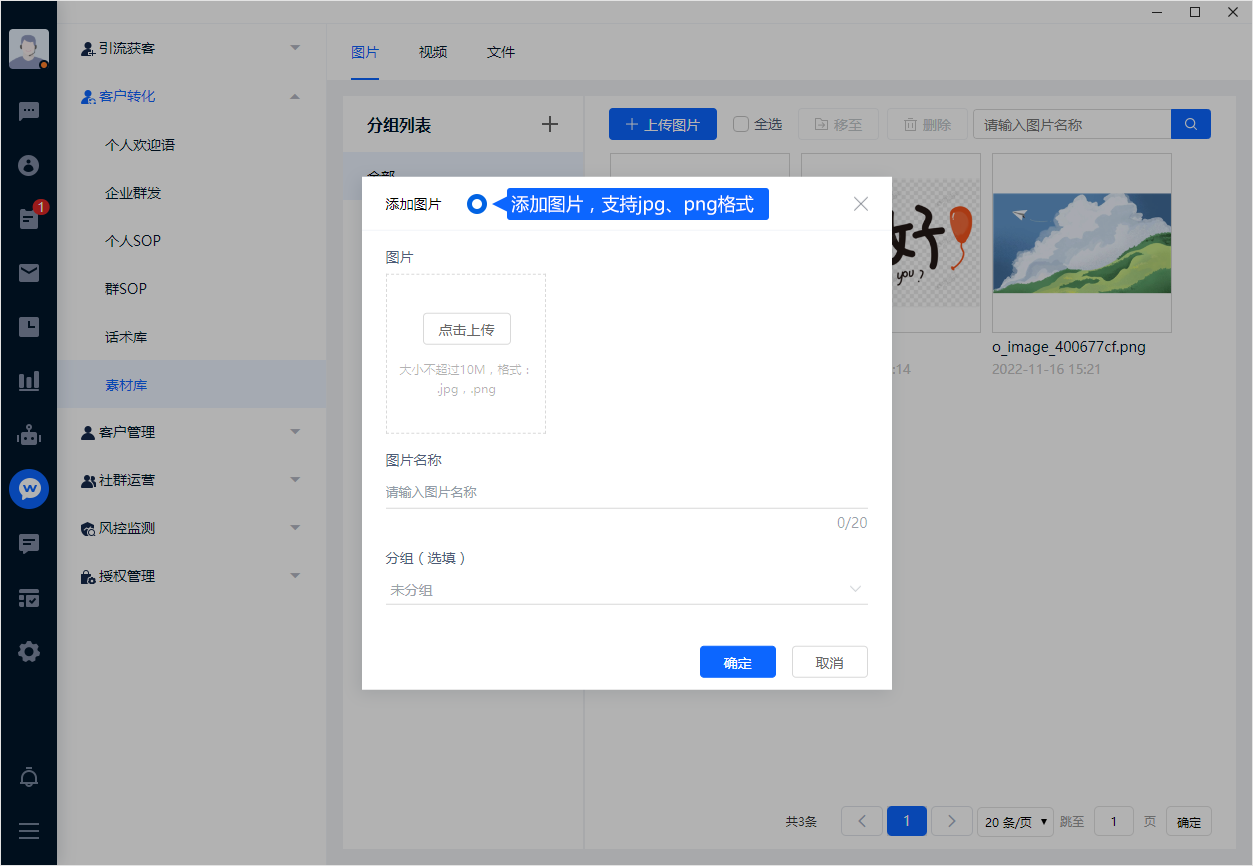Open the mail envelope icon in sidebar
This screenshot has height=866, width=1253.
29,273
